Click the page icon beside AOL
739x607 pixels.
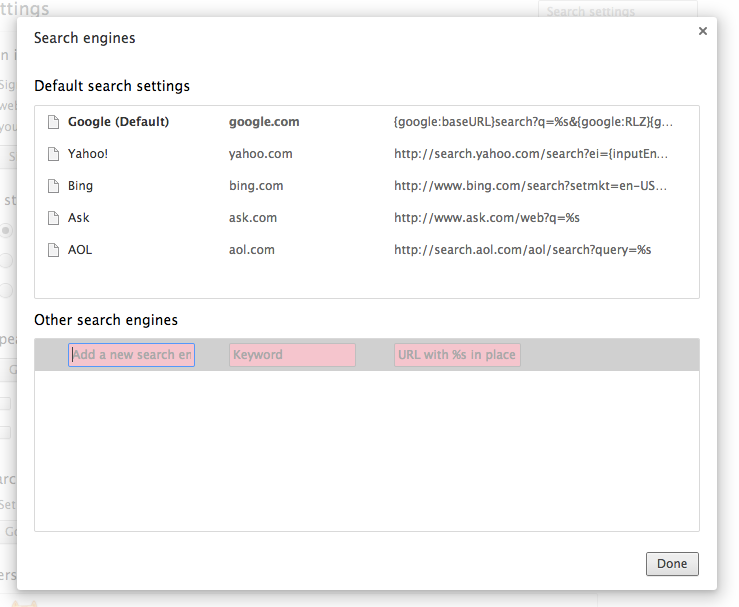click(54, 250)
